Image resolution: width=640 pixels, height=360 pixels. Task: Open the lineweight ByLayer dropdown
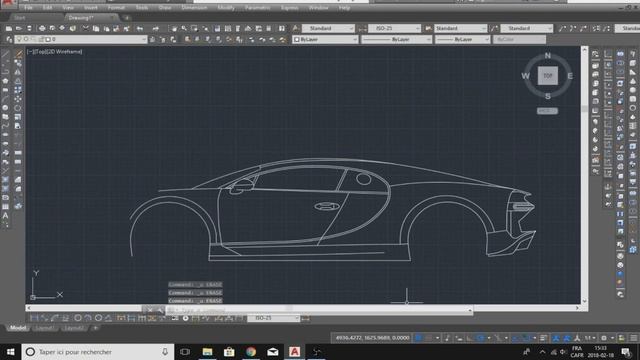(x=462, y=40)
